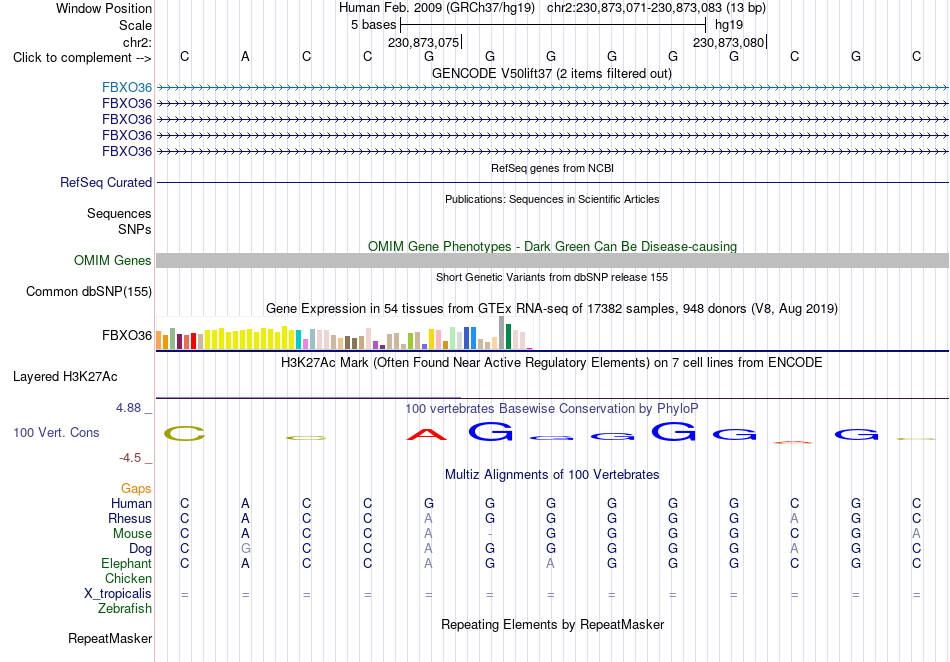Click the Window Position label

coord(104,8)
